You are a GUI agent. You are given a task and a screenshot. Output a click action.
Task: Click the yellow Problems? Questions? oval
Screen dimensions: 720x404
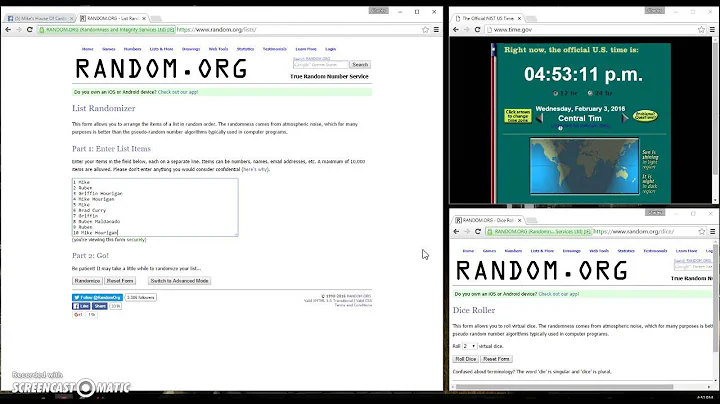(645, 115)
